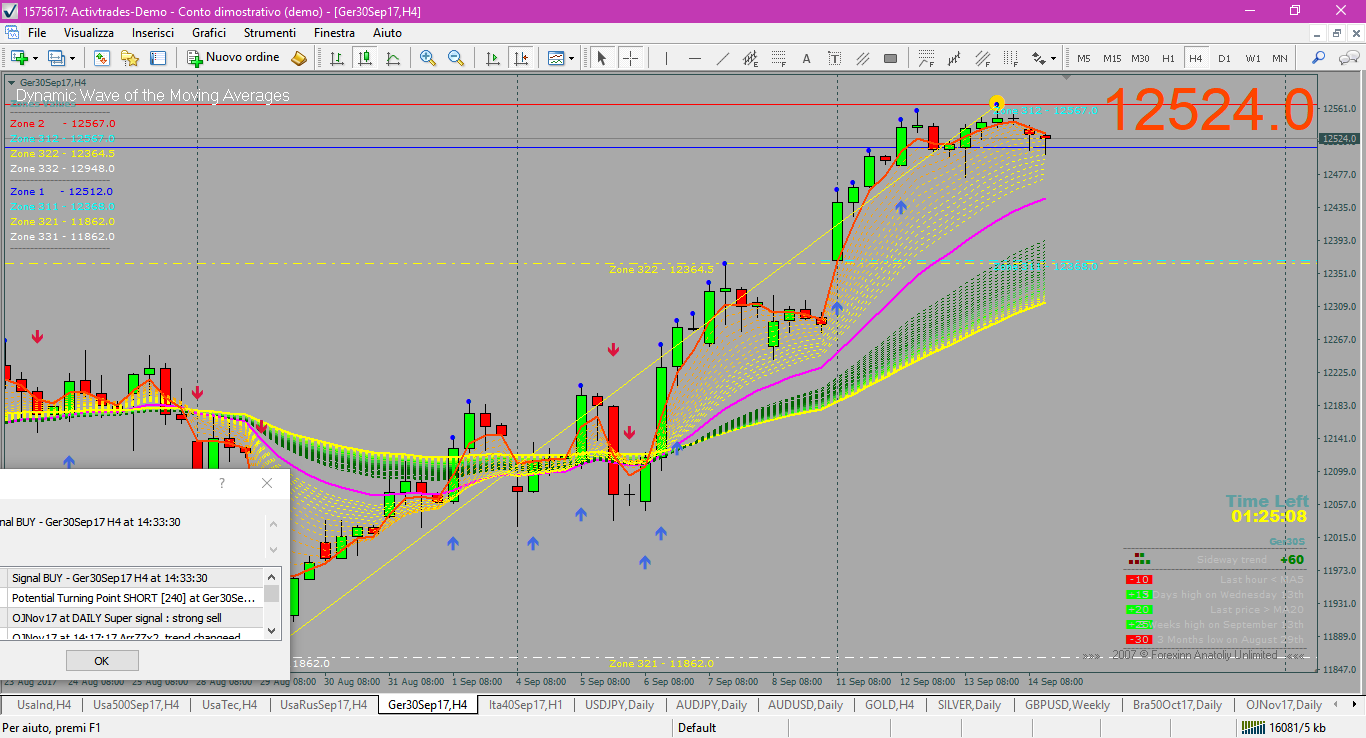Switch to the Usa500Sep17,H4 chart tab
This screenshot has width=1366, height=738.
click(x=136, y=705)
